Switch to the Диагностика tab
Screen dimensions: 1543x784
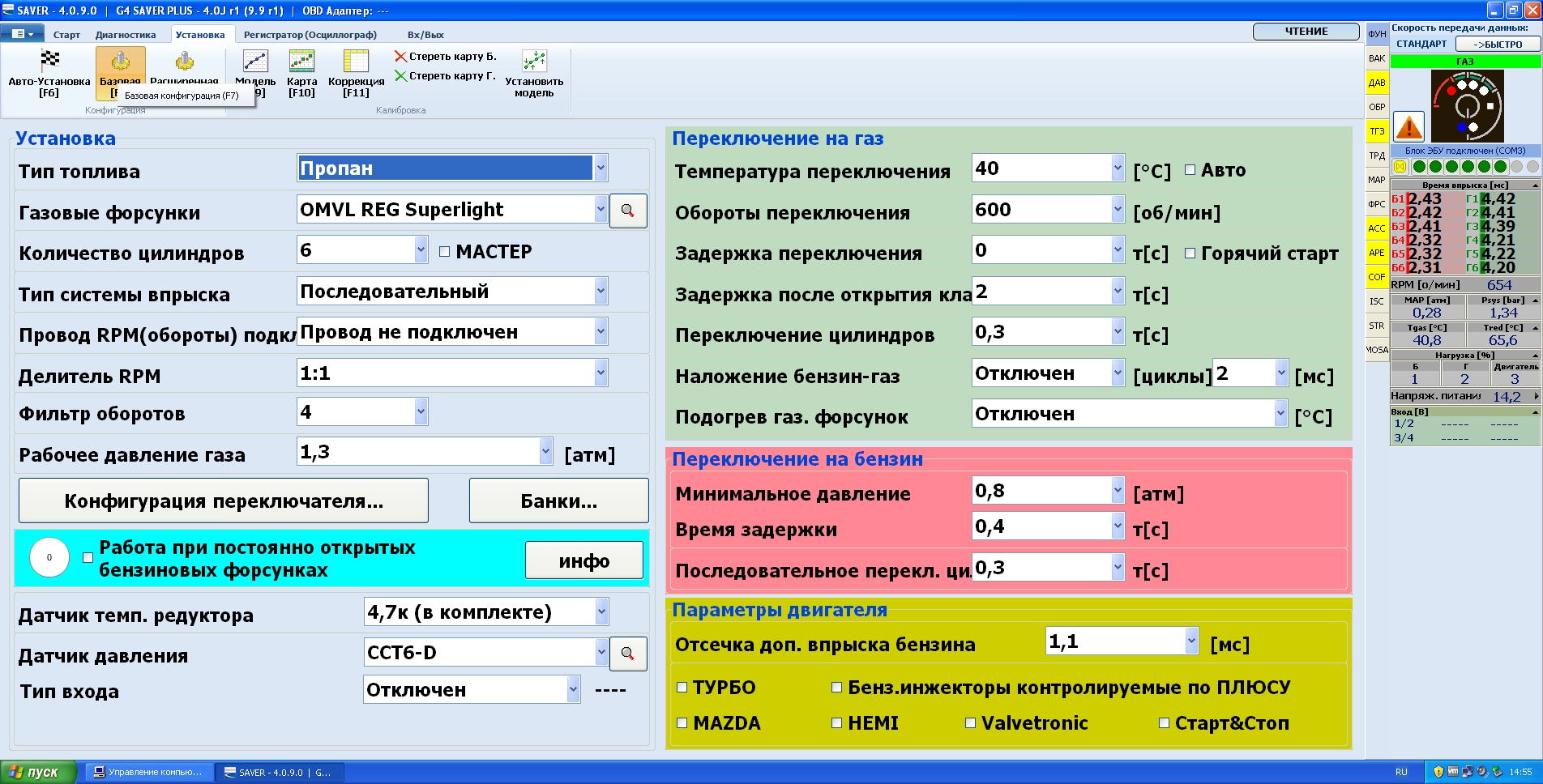[x=126, y=35]
